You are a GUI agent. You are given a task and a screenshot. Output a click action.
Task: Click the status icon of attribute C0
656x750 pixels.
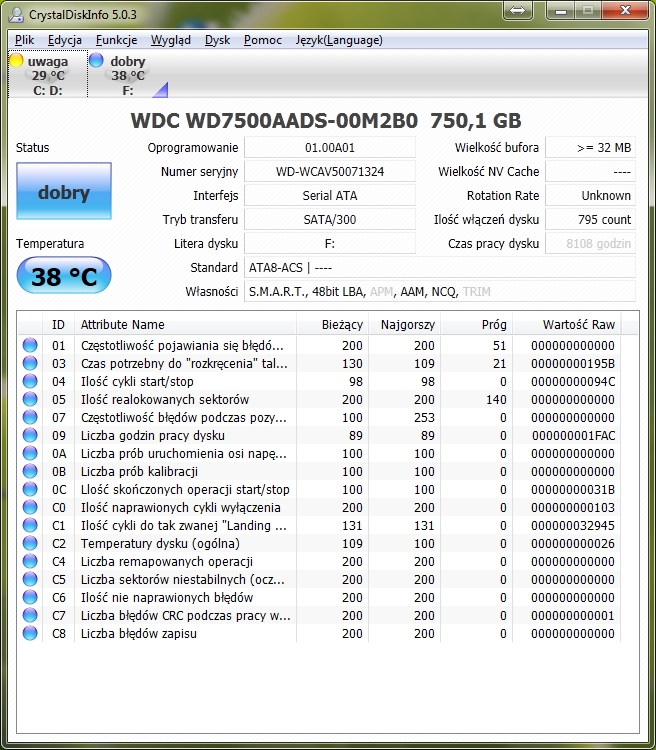[x=30, y=507]
